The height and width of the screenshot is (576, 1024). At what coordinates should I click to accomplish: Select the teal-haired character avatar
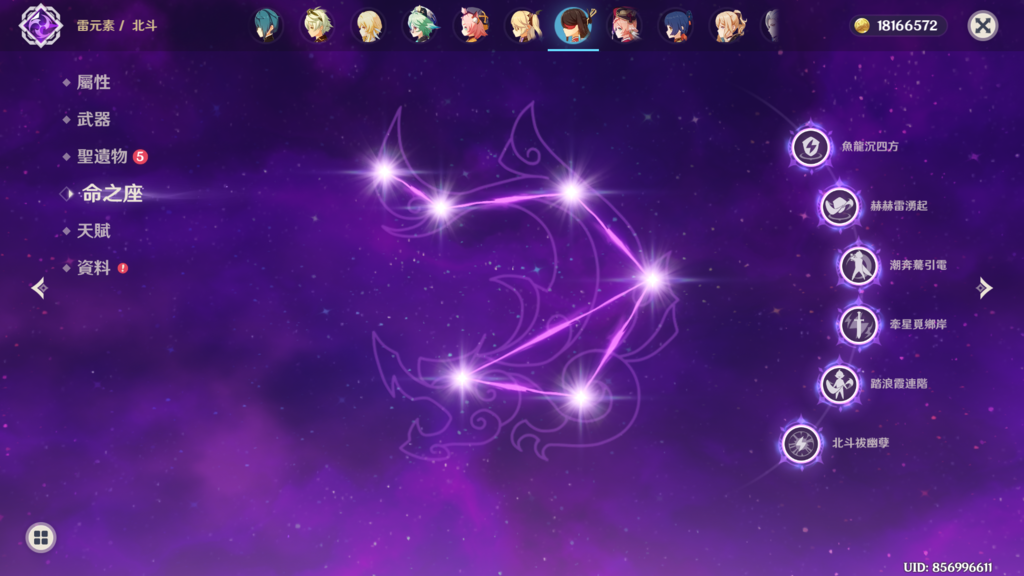click(x=266, y=25)
